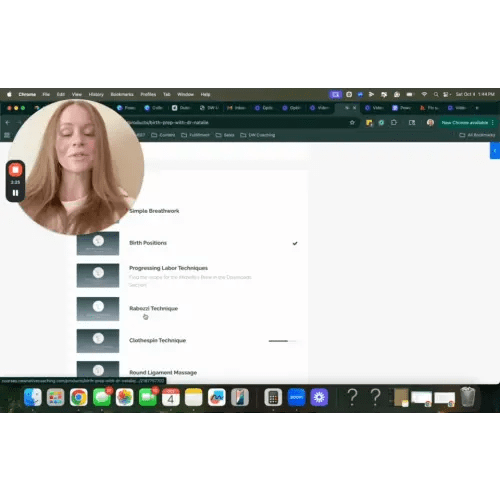This screenshot has width=500, height=500.
Task: Open the History menu
Action: 96,94
